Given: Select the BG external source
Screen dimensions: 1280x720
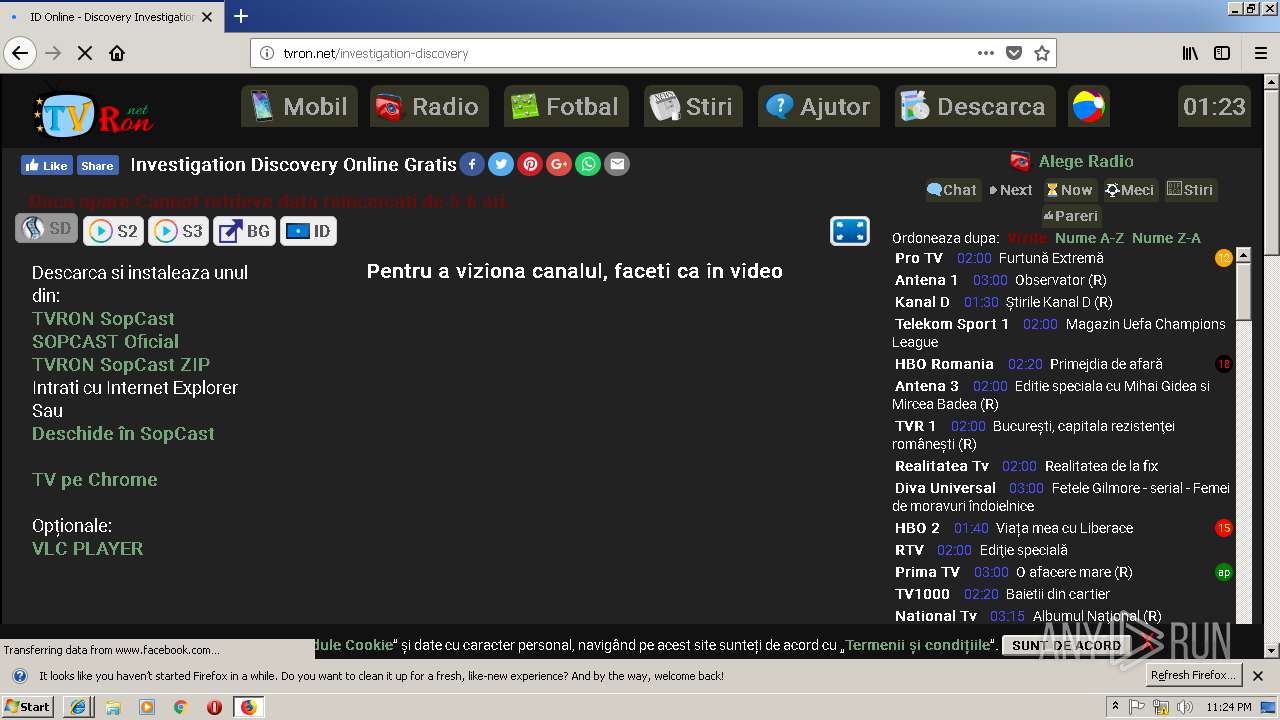Looking at the screenshot, I should pyautogui.click(x=244, y=231).
